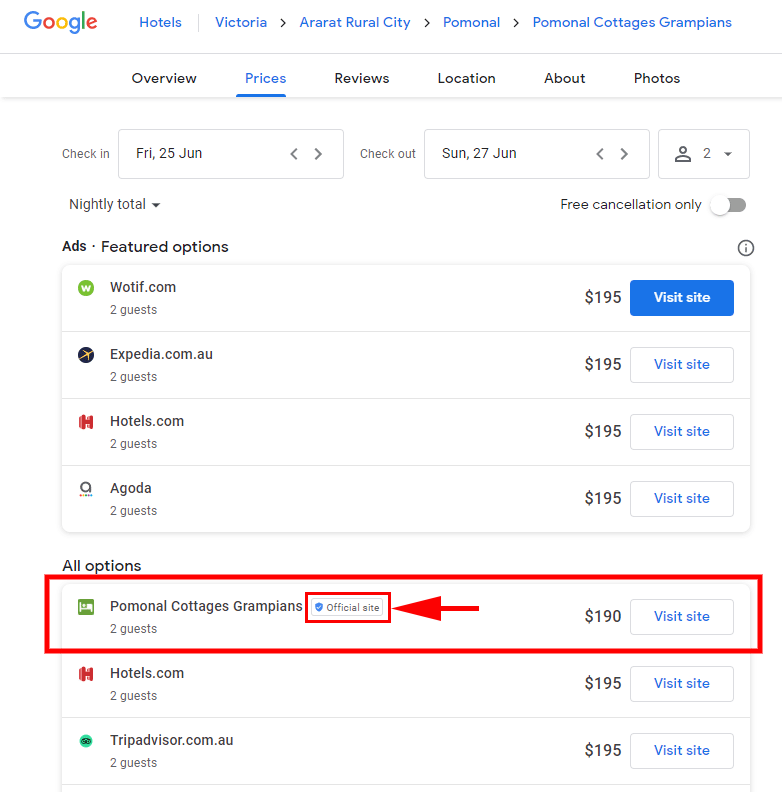Open the Photos tab
This screenshot has height=792, width=782.
click(x=656, y=78)
